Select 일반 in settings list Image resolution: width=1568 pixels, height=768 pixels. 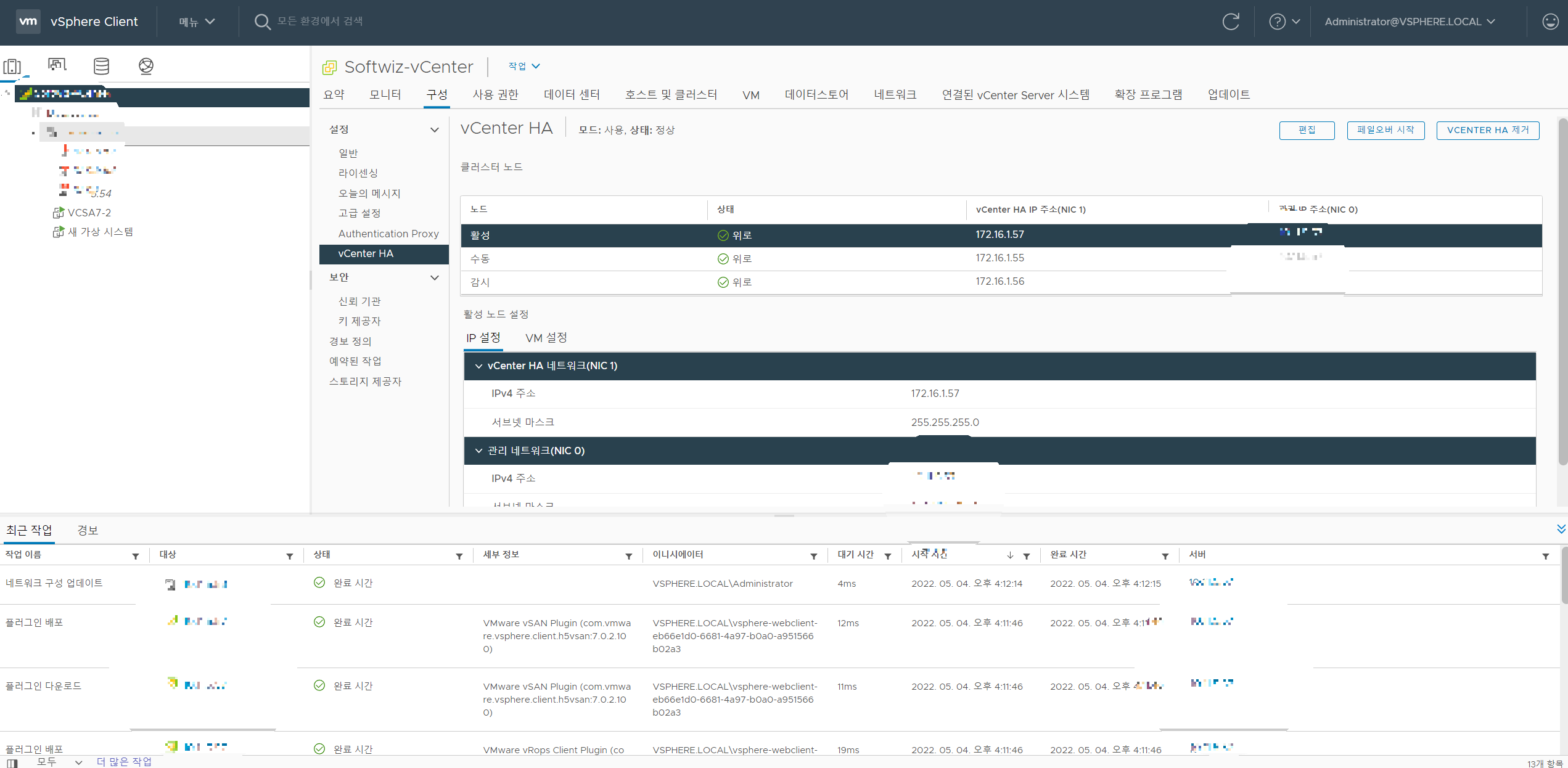click(x=348, y=153)
